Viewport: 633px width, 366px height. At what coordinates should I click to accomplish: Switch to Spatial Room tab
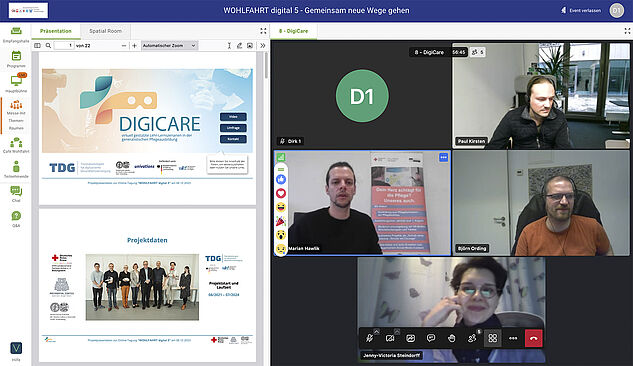pos(105,31)
